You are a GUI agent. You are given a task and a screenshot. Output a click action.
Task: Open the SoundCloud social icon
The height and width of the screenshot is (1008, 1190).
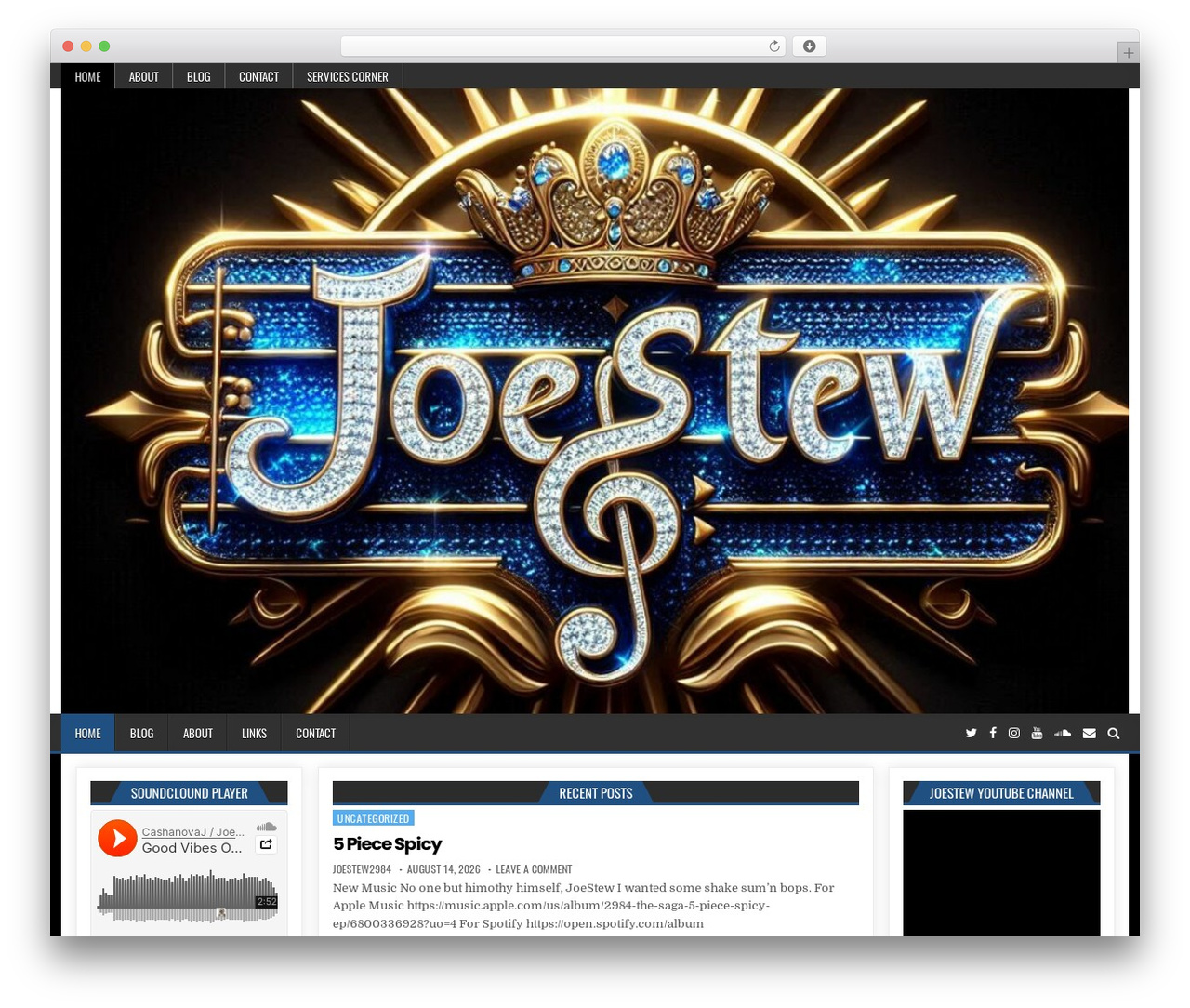coord(1063,733)
